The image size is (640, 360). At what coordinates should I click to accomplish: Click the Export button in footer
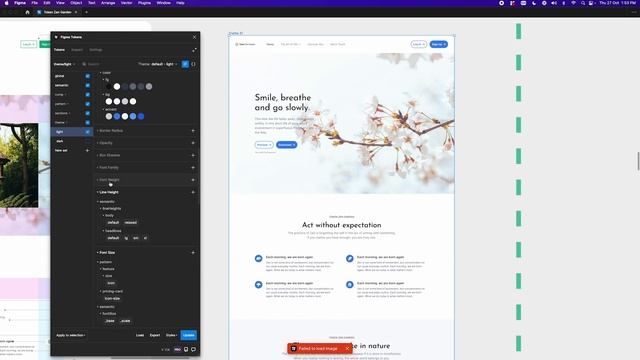(155, 335)
